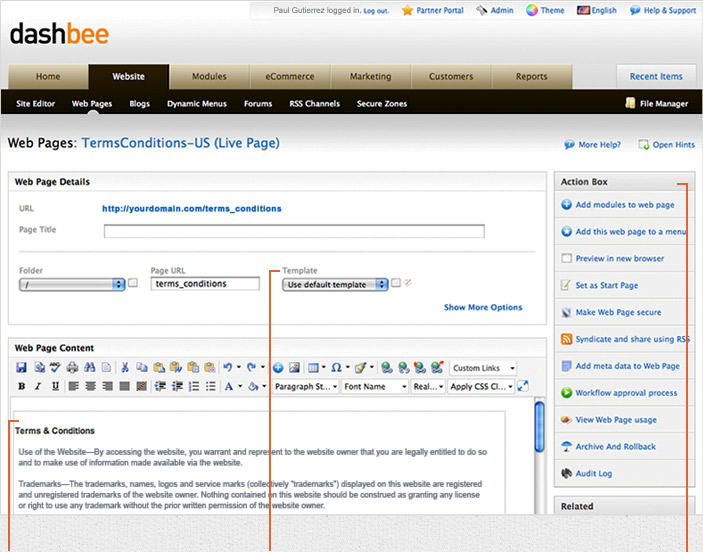Open Secure Zones submenu item
Image resolution: width=703 pixels, height=552 pixels.
click(382, 104)
